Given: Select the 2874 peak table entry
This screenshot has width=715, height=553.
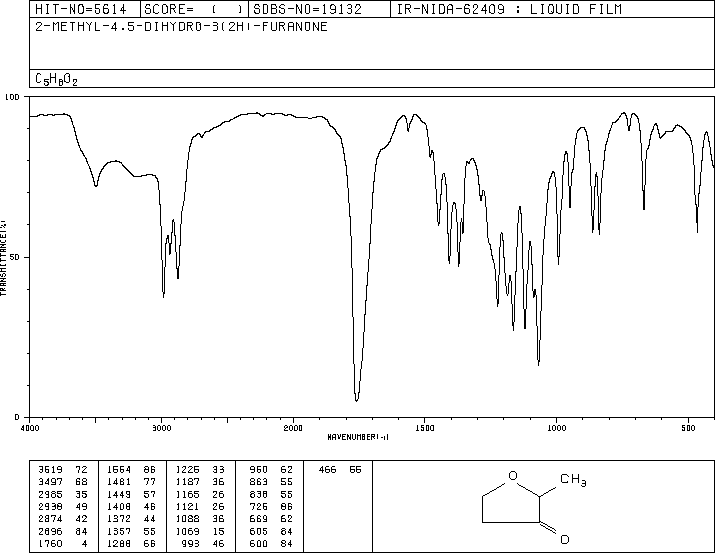Looking at the screenshot, I should (63, 519).
